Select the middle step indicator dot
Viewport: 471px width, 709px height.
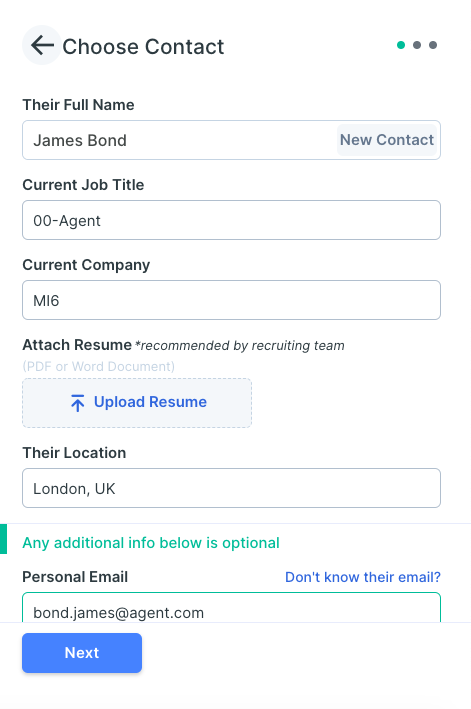pos(417,45)
